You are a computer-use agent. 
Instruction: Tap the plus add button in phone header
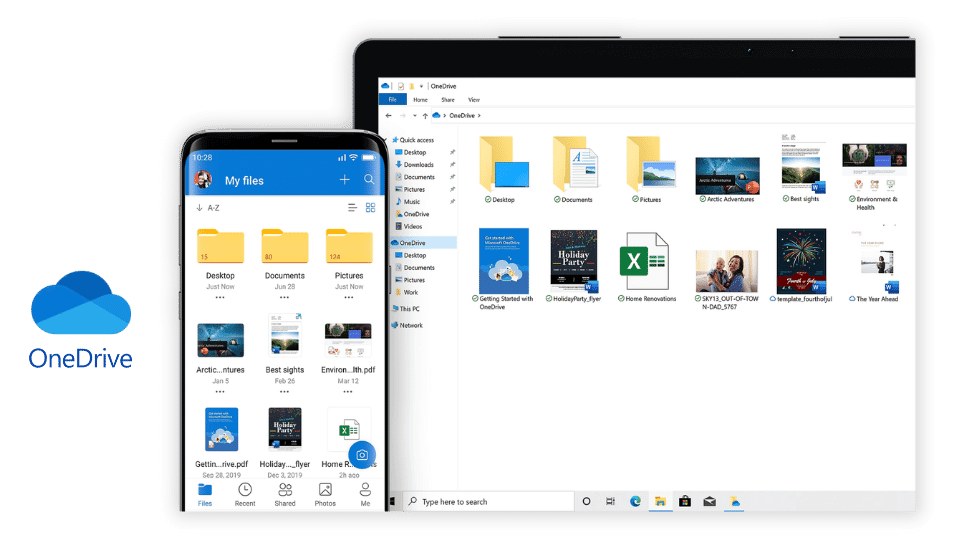click(x=345, y=179)
